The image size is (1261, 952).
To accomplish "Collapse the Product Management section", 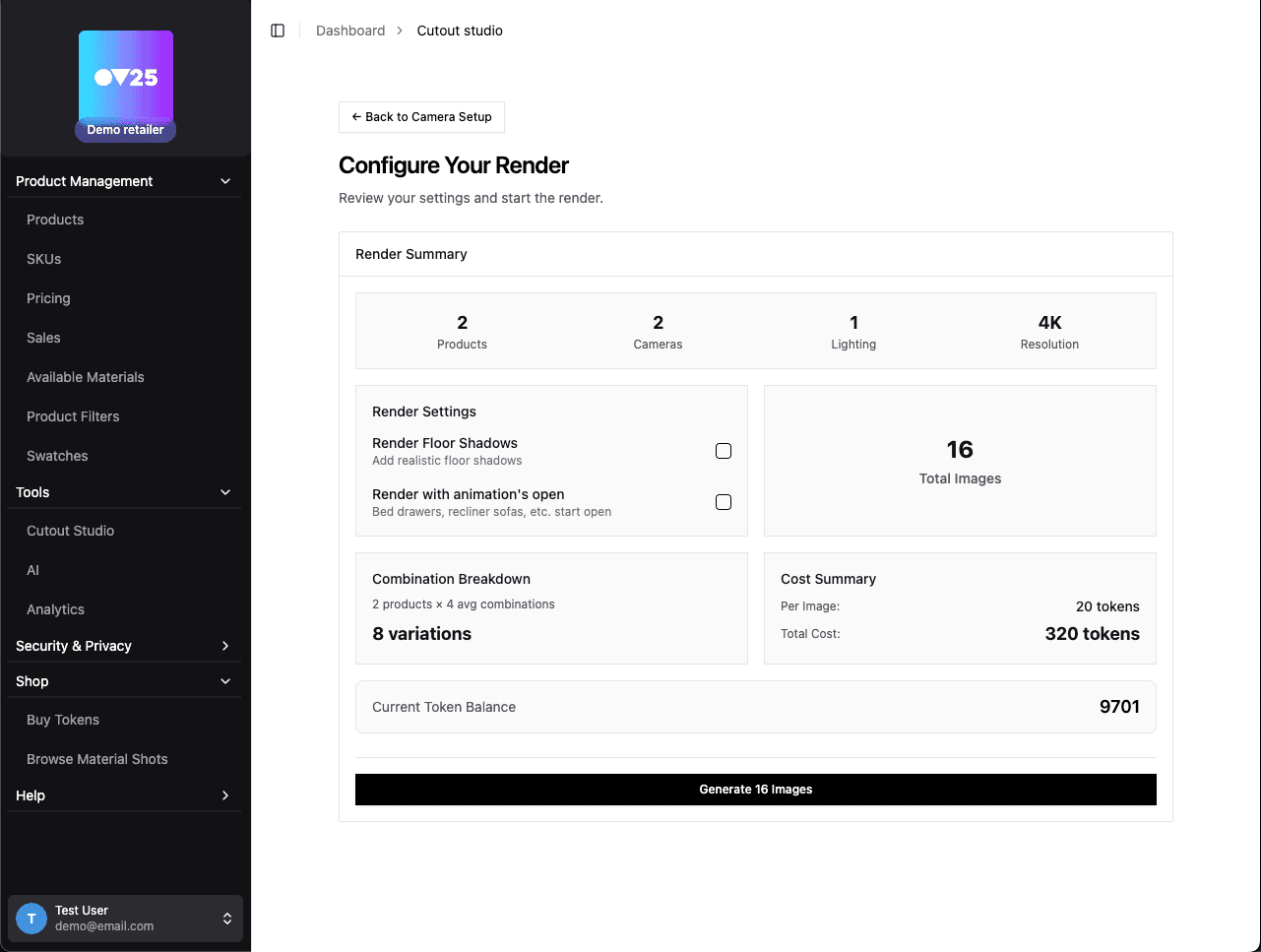I will 224,180.
